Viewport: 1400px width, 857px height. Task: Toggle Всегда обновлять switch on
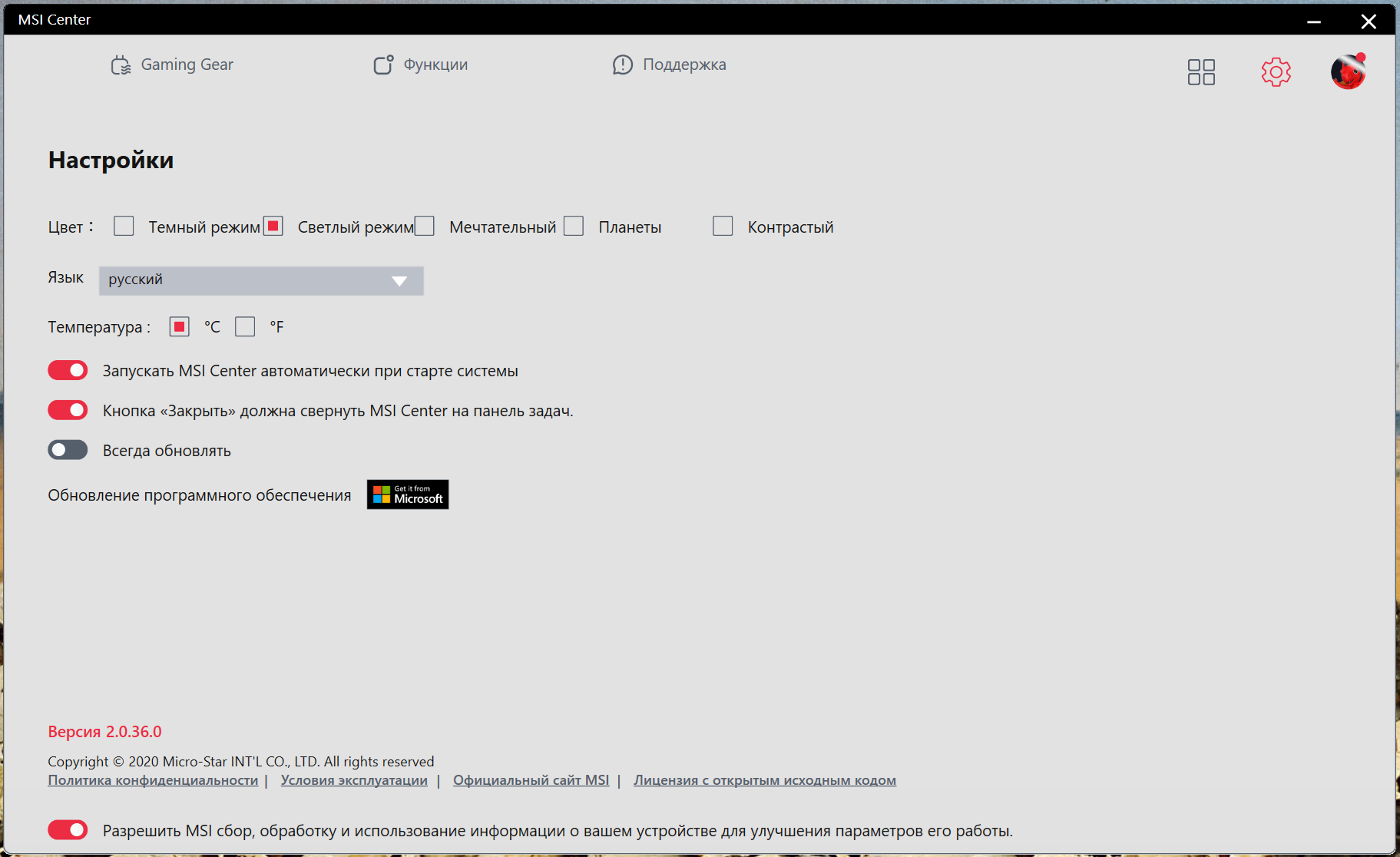[x=68, y=450]
